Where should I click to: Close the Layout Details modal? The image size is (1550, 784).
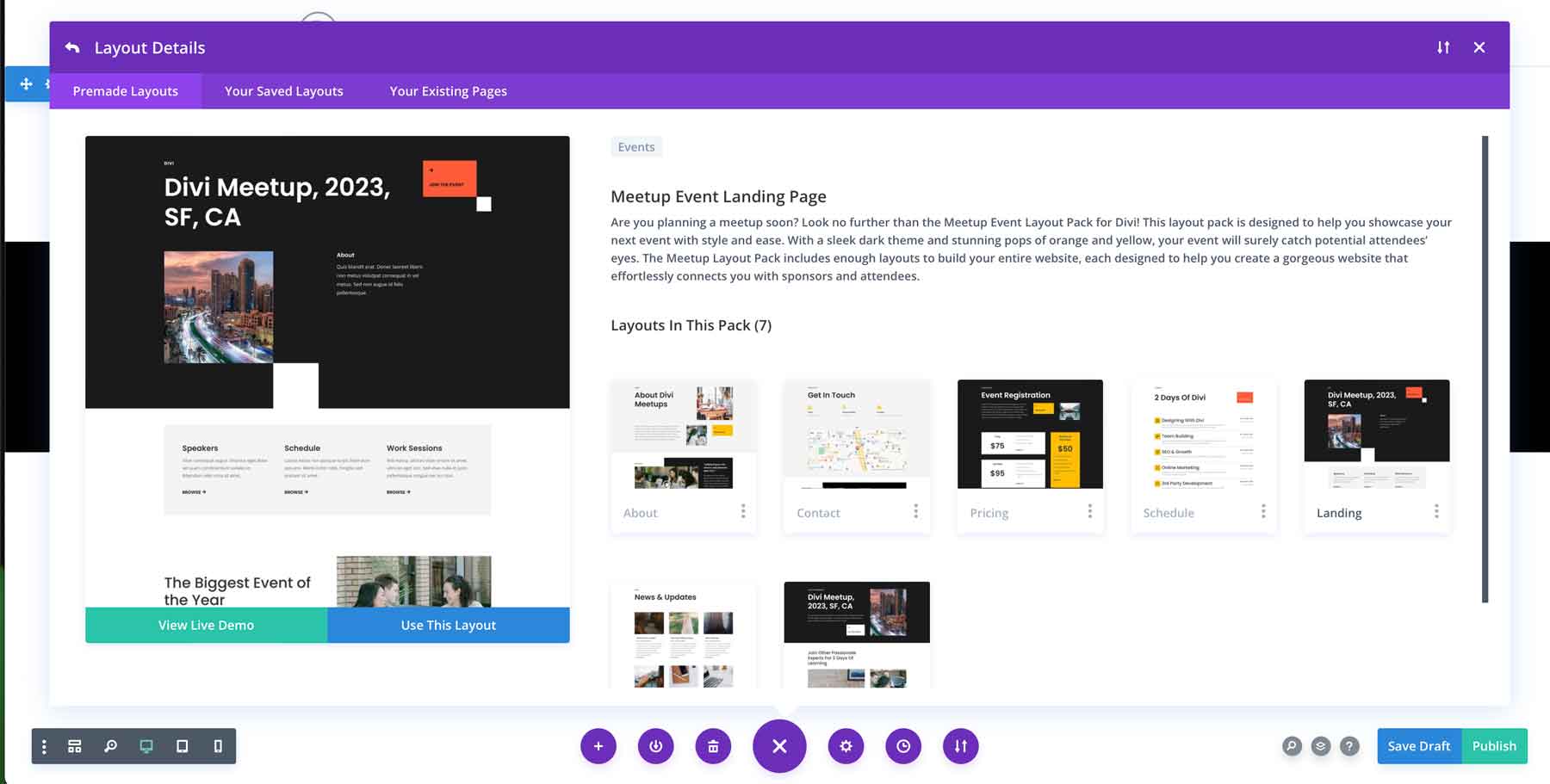point(1479,47)
